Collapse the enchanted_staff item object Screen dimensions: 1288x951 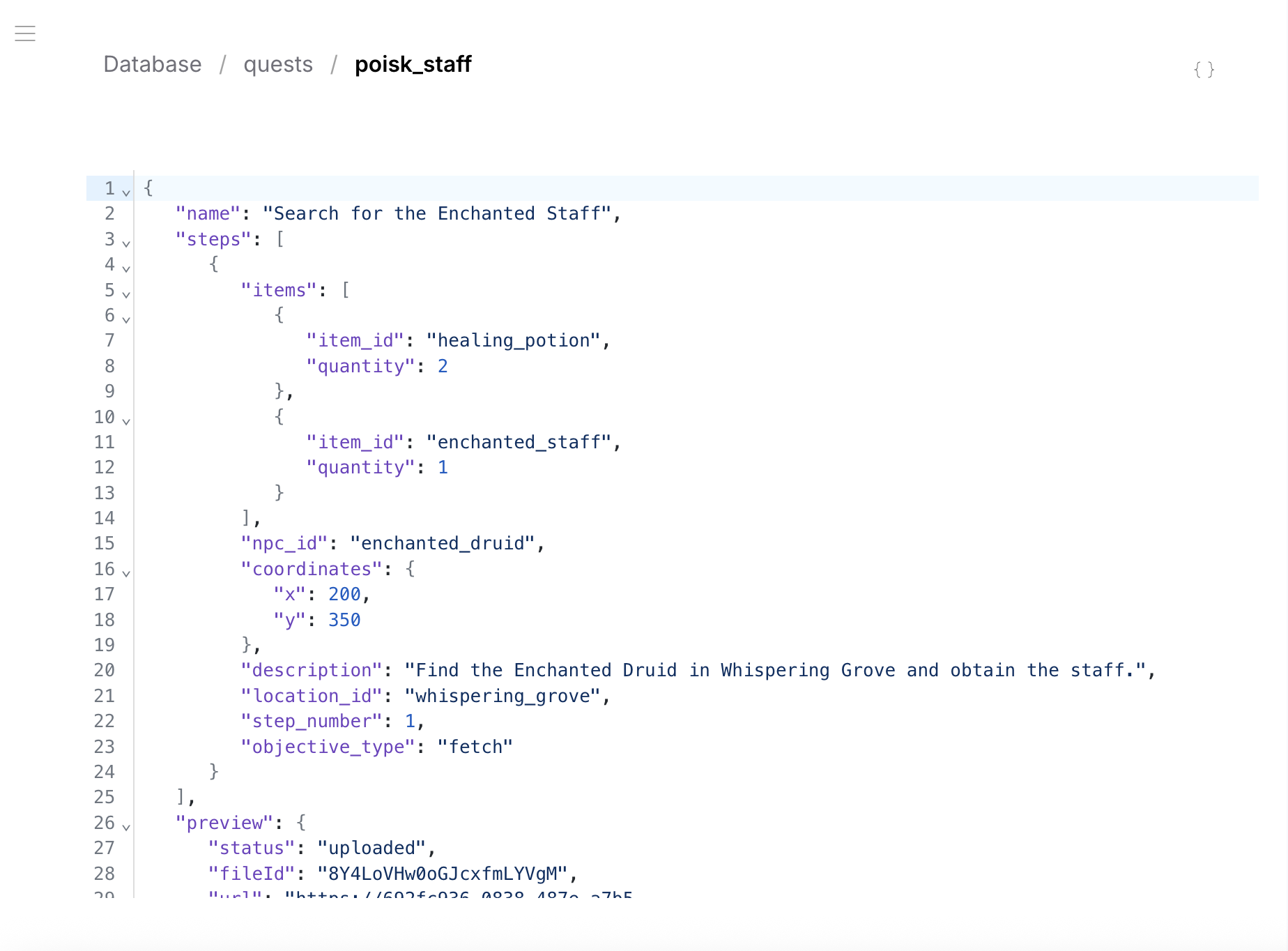126,421
